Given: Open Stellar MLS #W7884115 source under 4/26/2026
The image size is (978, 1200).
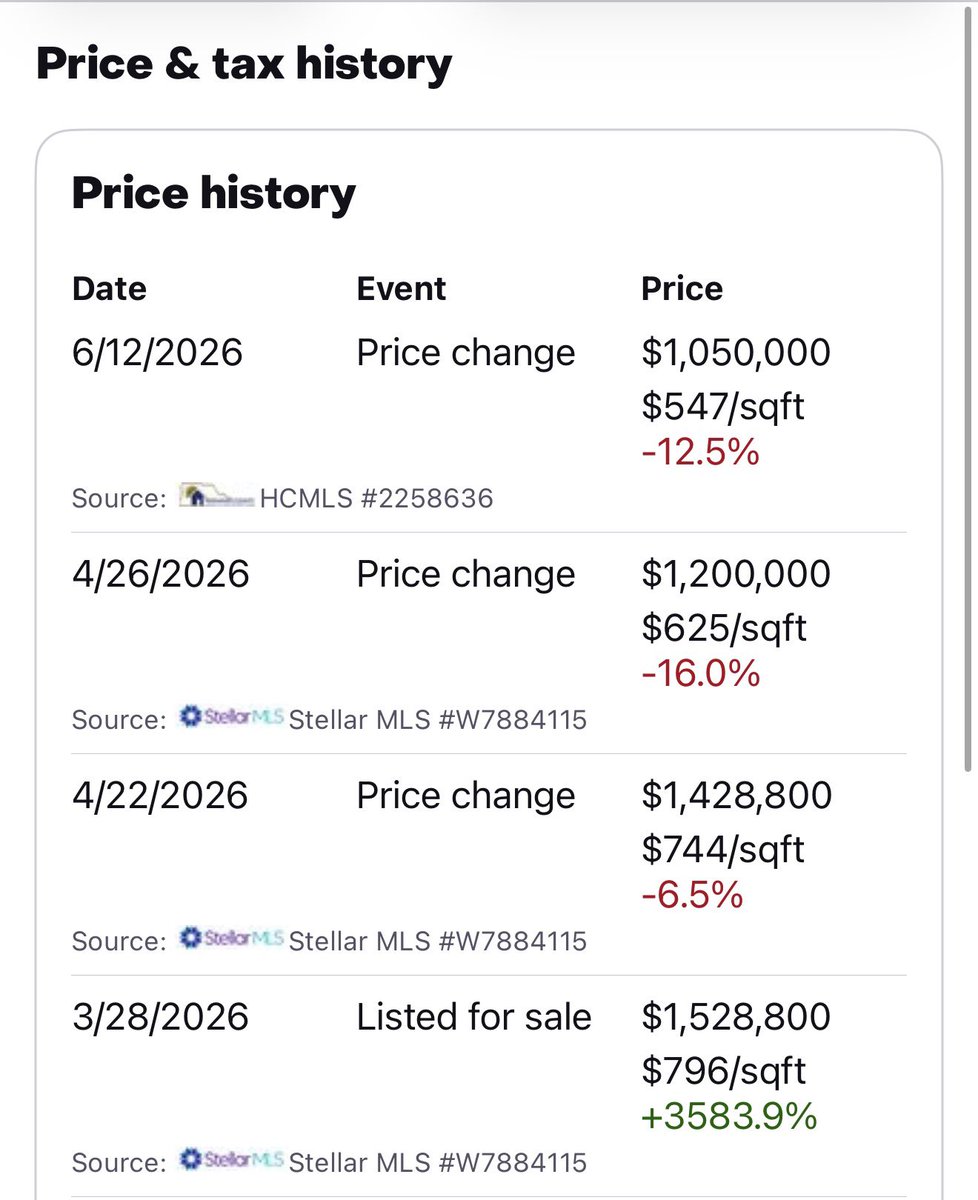Looking at the screenshot, I should click(438, 720).
